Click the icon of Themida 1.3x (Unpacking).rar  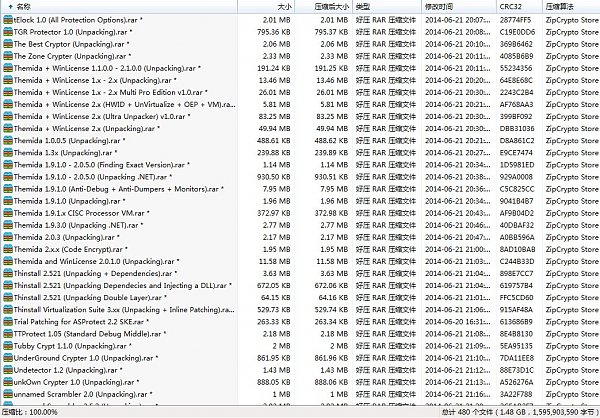[x=8, y=153]
